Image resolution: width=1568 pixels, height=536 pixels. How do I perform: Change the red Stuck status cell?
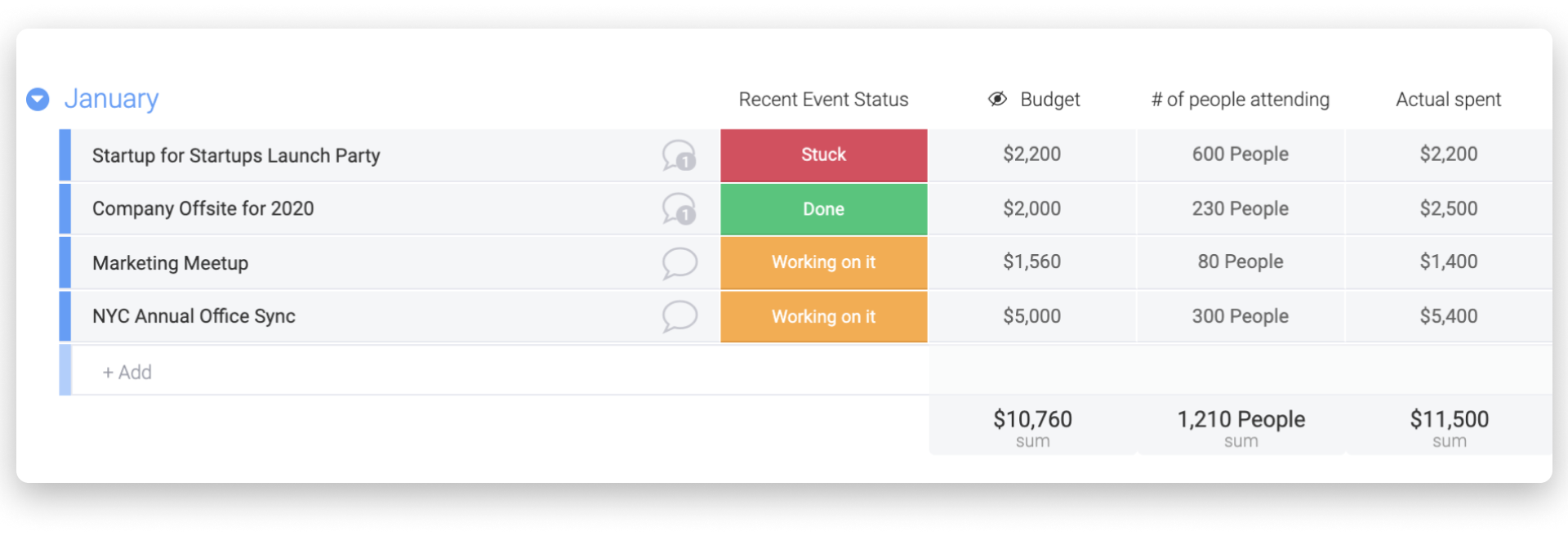point(823,154)
